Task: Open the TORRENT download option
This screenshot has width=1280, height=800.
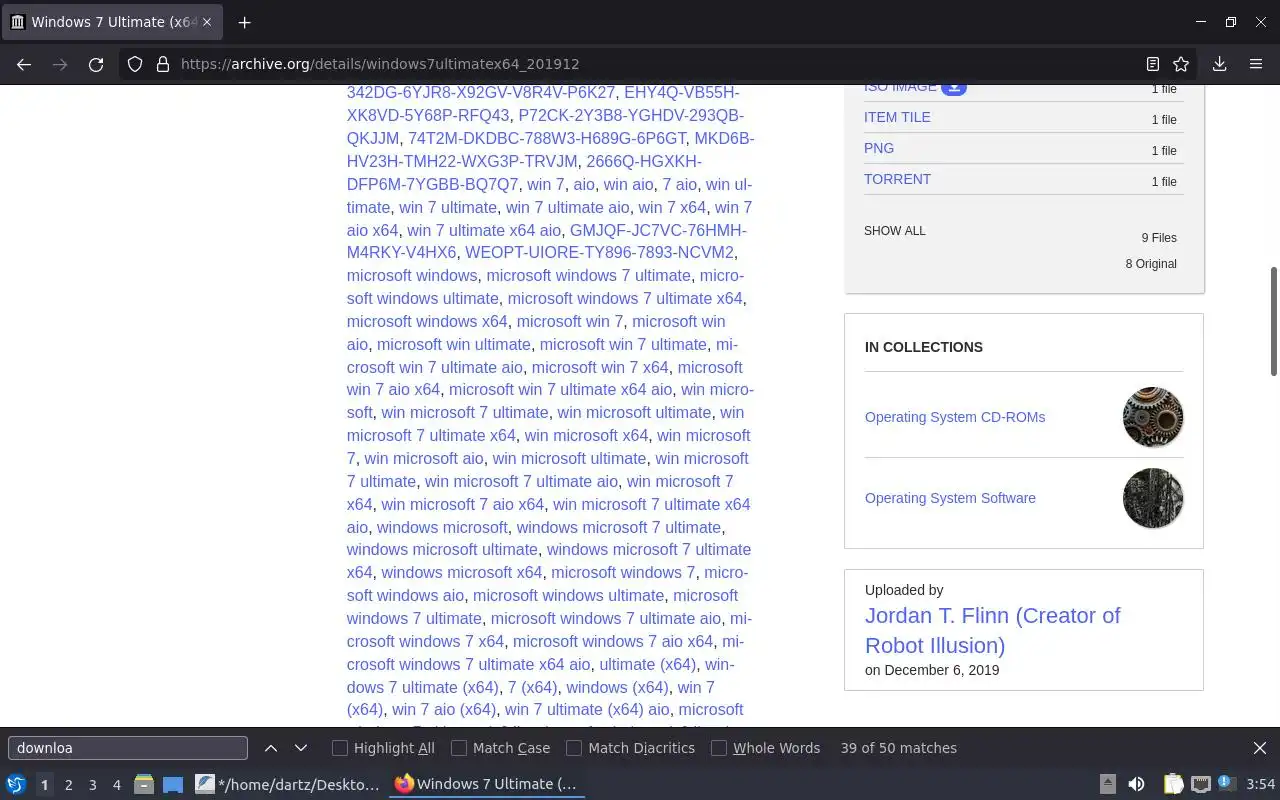Action: point(897,179)
